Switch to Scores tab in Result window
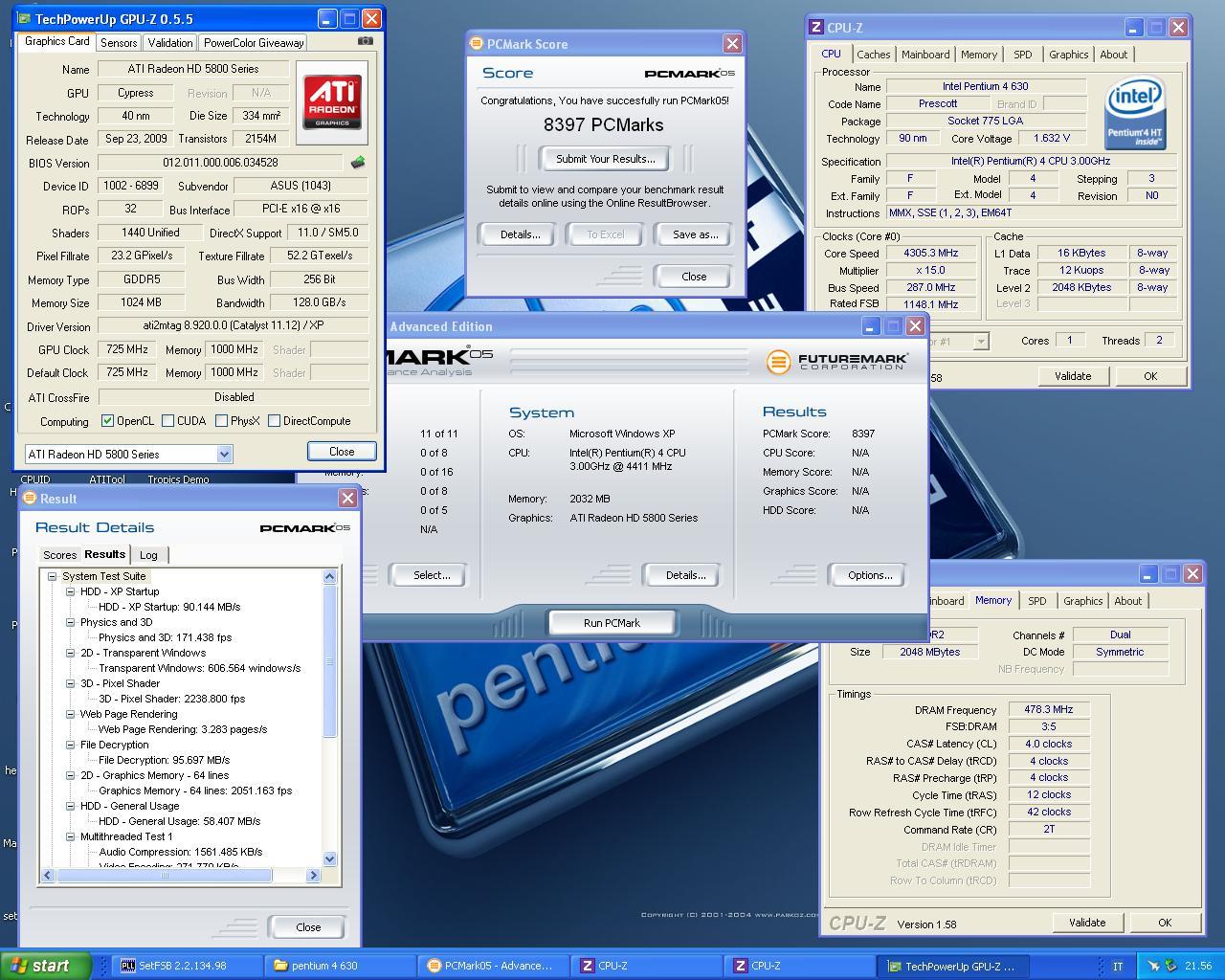The width and height of the screenshot is (1225, 980). click(x=59, y=555)
